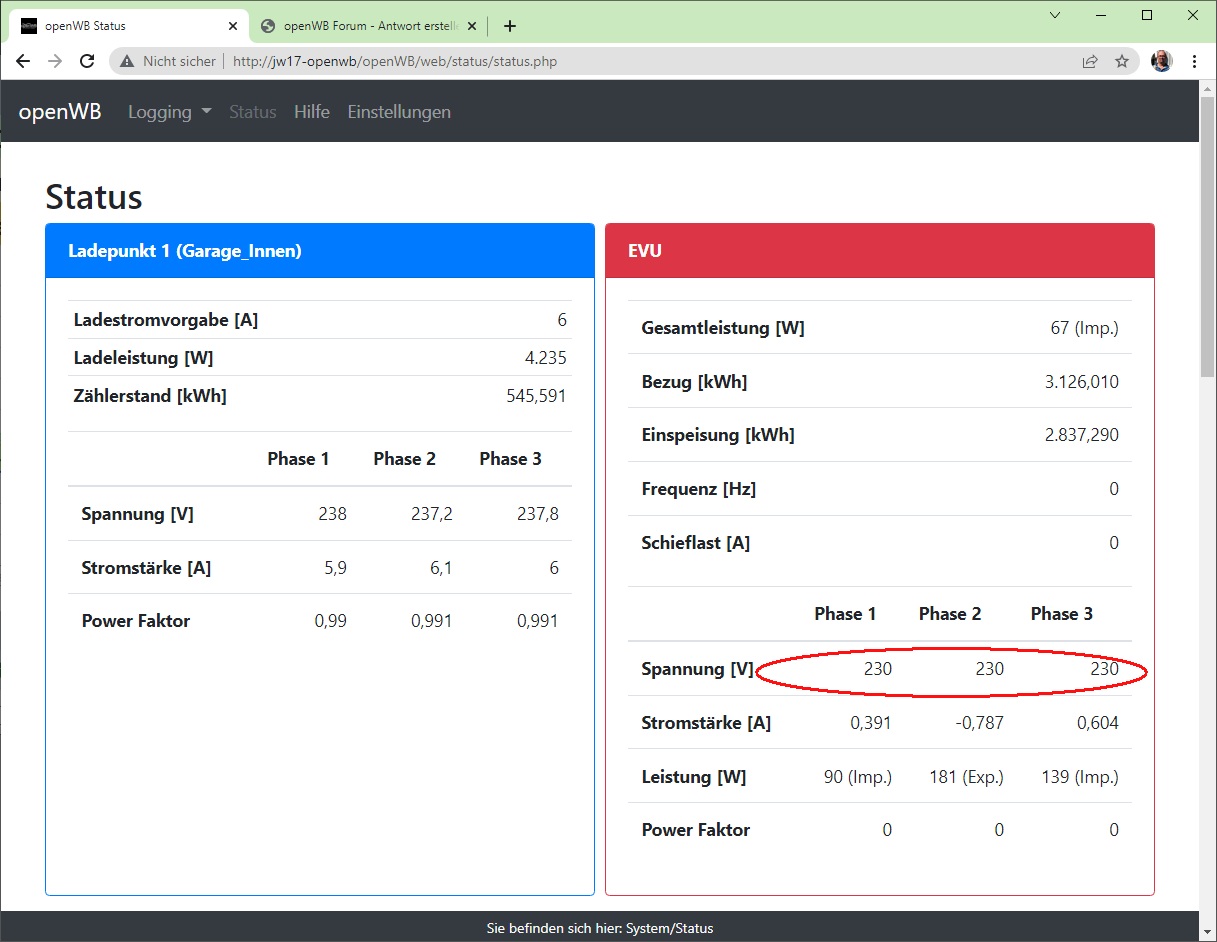Switch to the openWB Forum tab

[360, 26]
